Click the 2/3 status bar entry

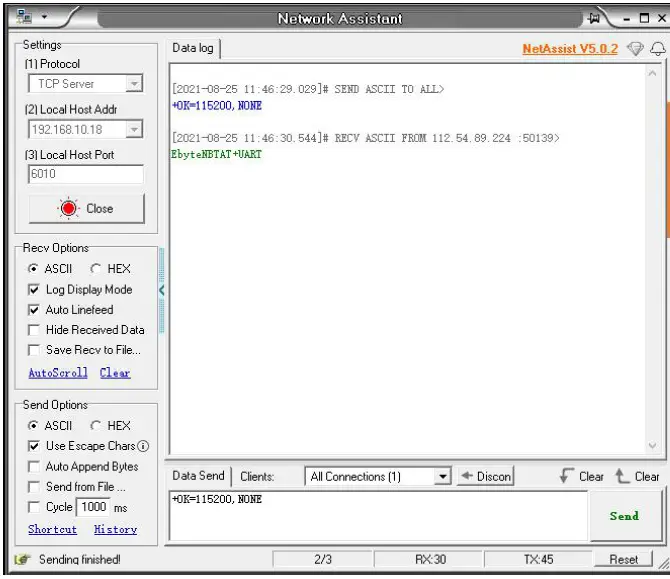(323, 559)
